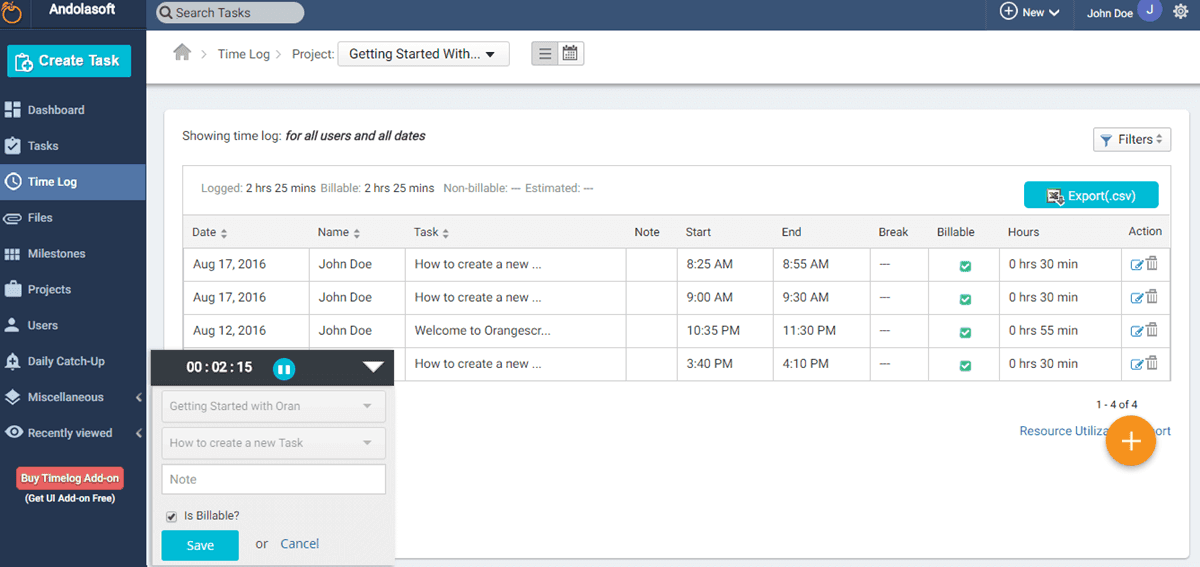The image size is (1200, 567).
Task: Delete the 9:00 AM time log entry
Action: coord(1151,297)
